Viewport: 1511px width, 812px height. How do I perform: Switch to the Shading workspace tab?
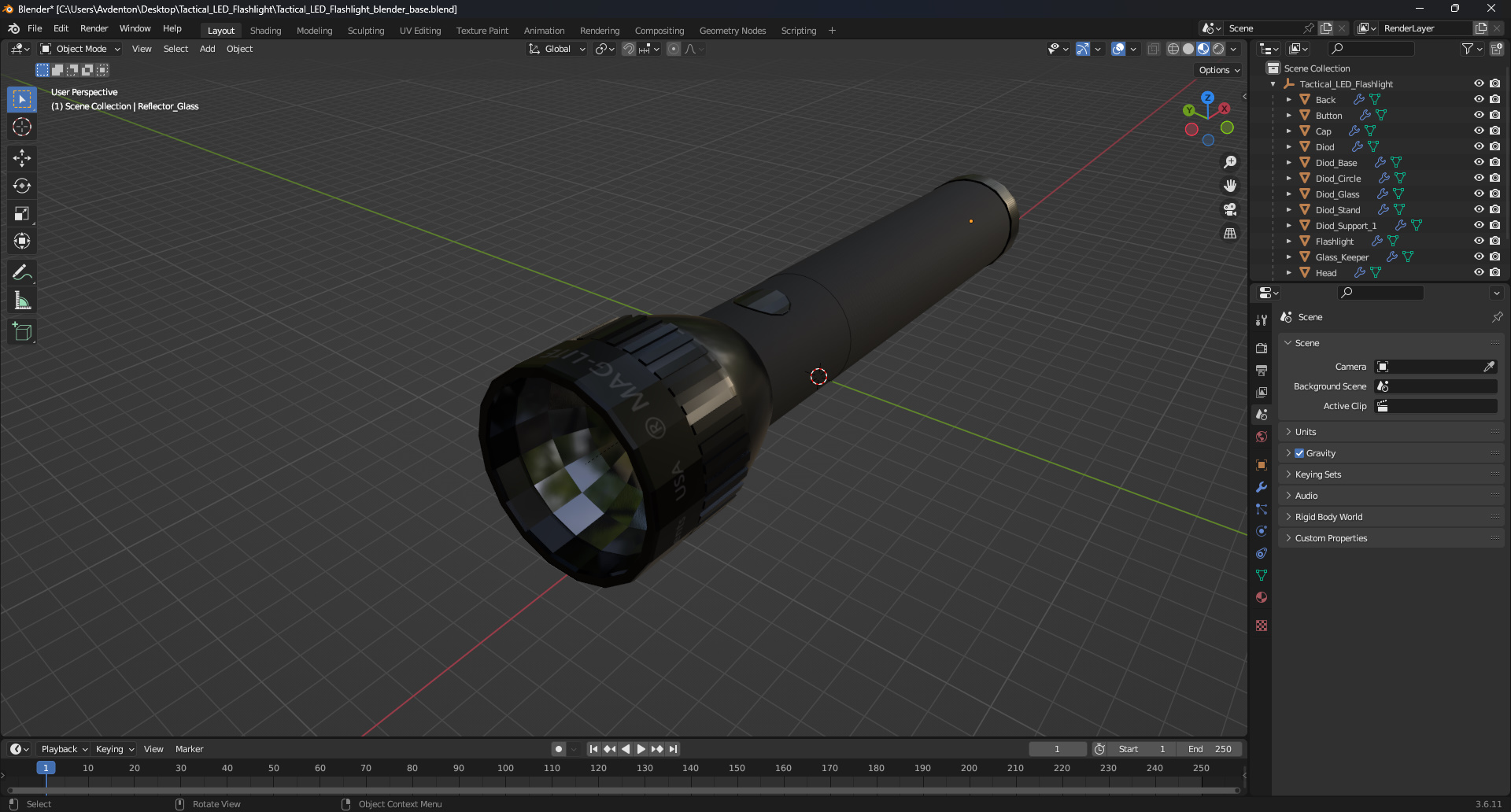265,31
